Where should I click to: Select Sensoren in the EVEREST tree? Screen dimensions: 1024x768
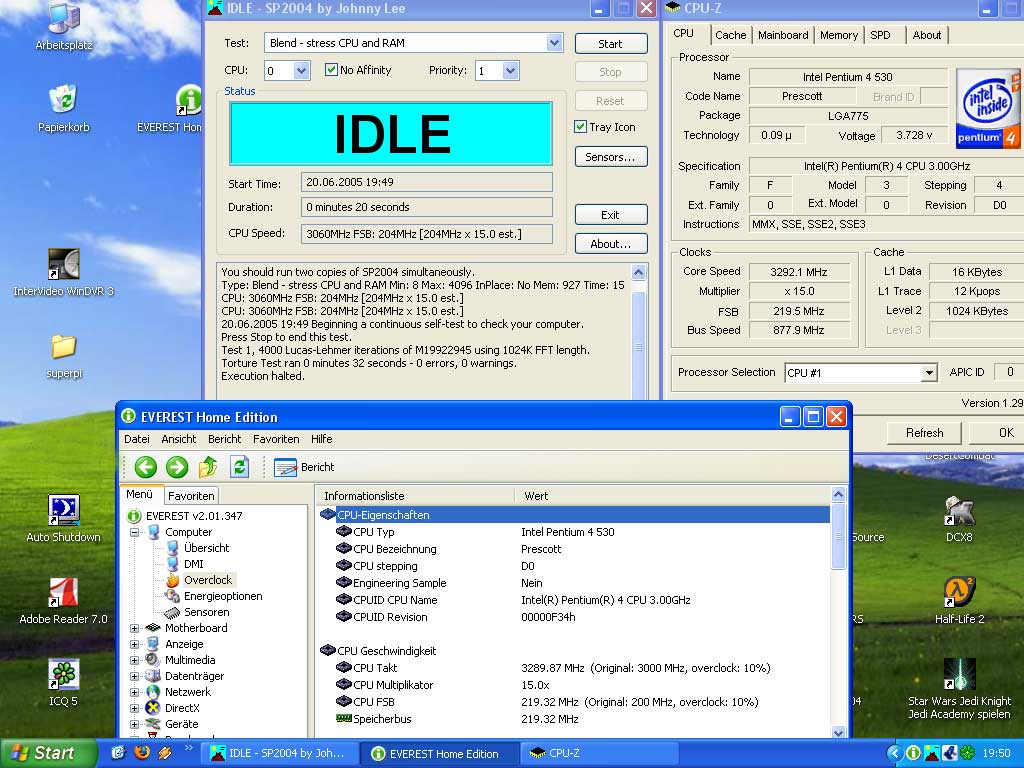(206, 612)
